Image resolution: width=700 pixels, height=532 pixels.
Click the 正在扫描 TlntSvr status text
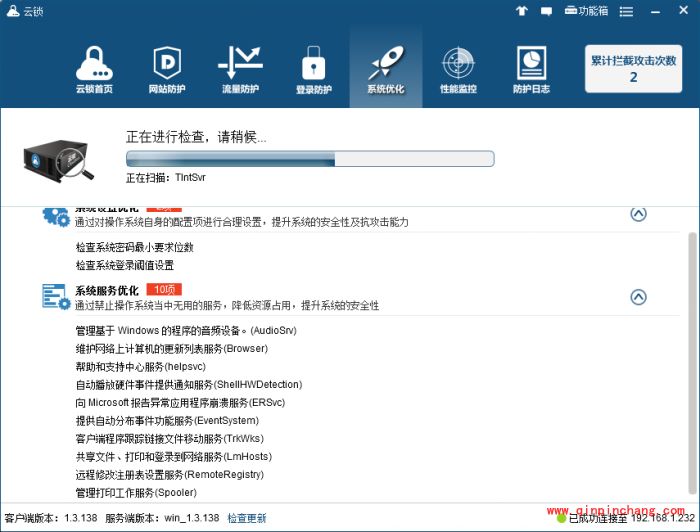[166, 178]
